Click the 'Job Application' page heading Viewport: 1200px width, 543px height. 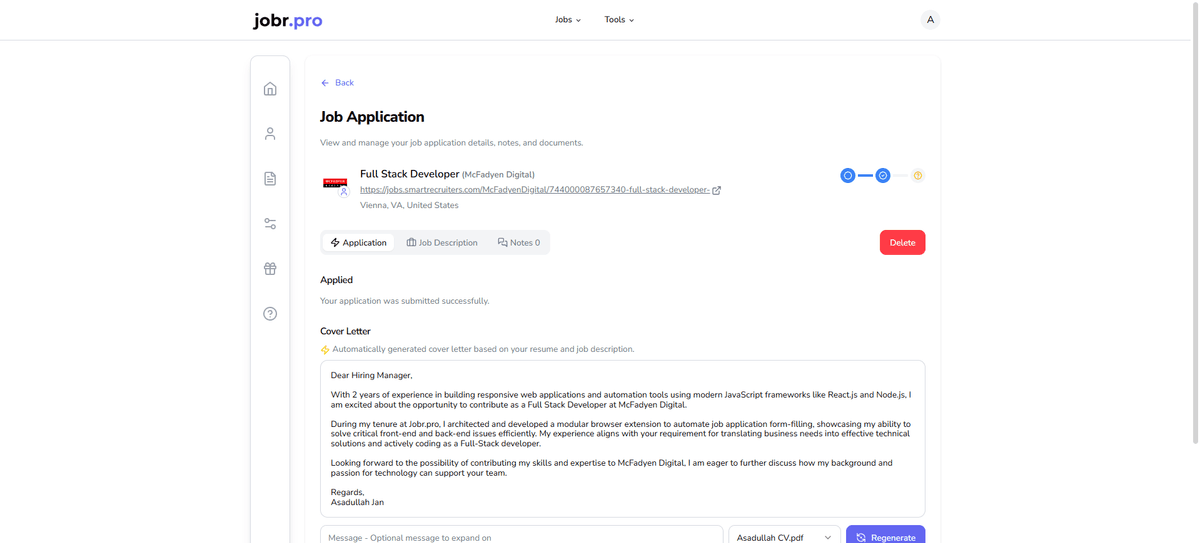[372, 117]
